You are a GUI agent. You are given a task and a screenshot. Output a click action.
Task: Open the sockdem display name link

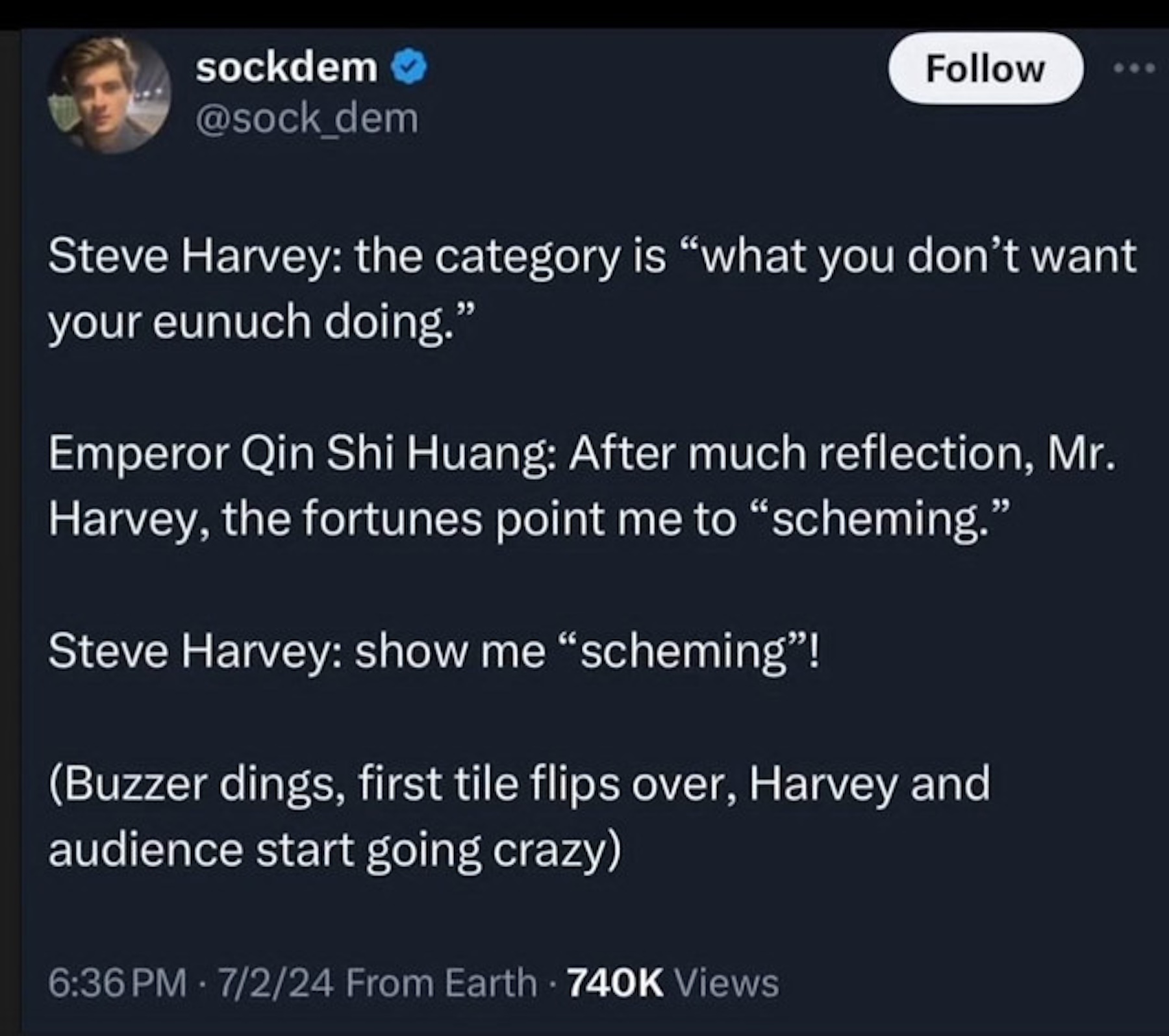[286, 68]
